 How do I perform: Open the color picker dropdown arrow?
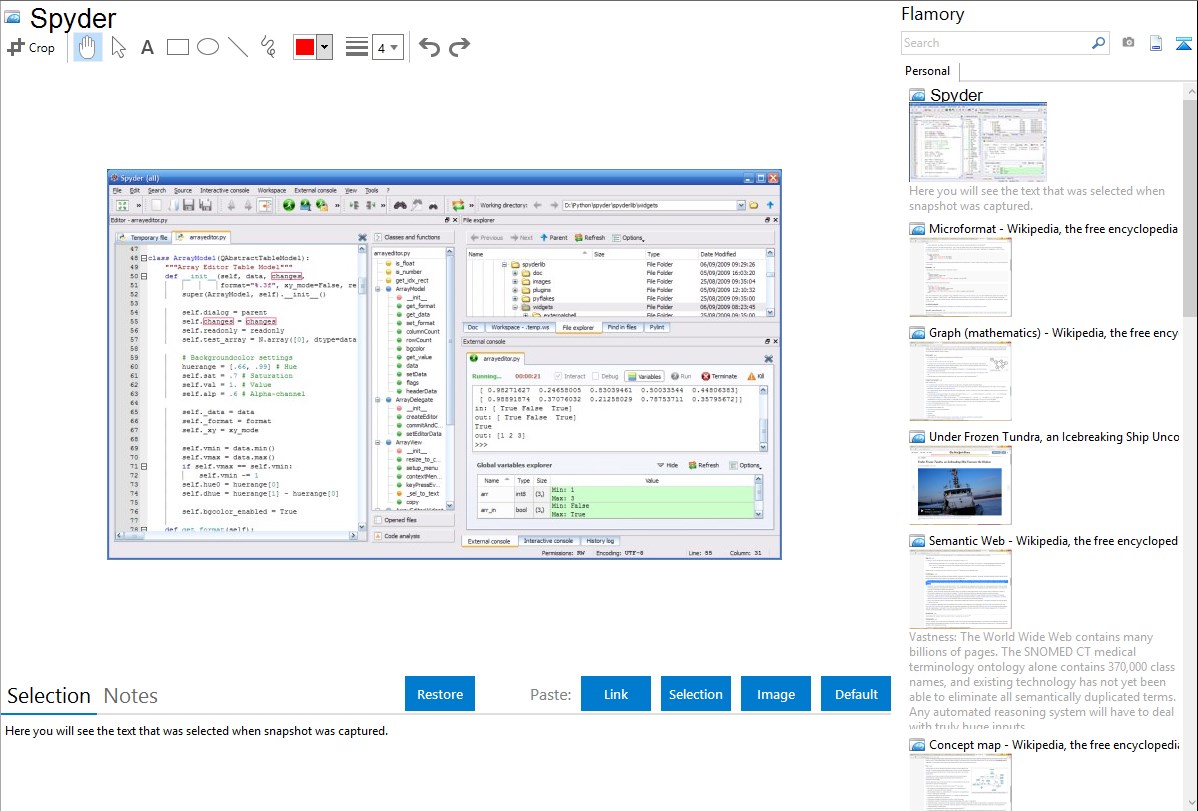click(325, 47)
